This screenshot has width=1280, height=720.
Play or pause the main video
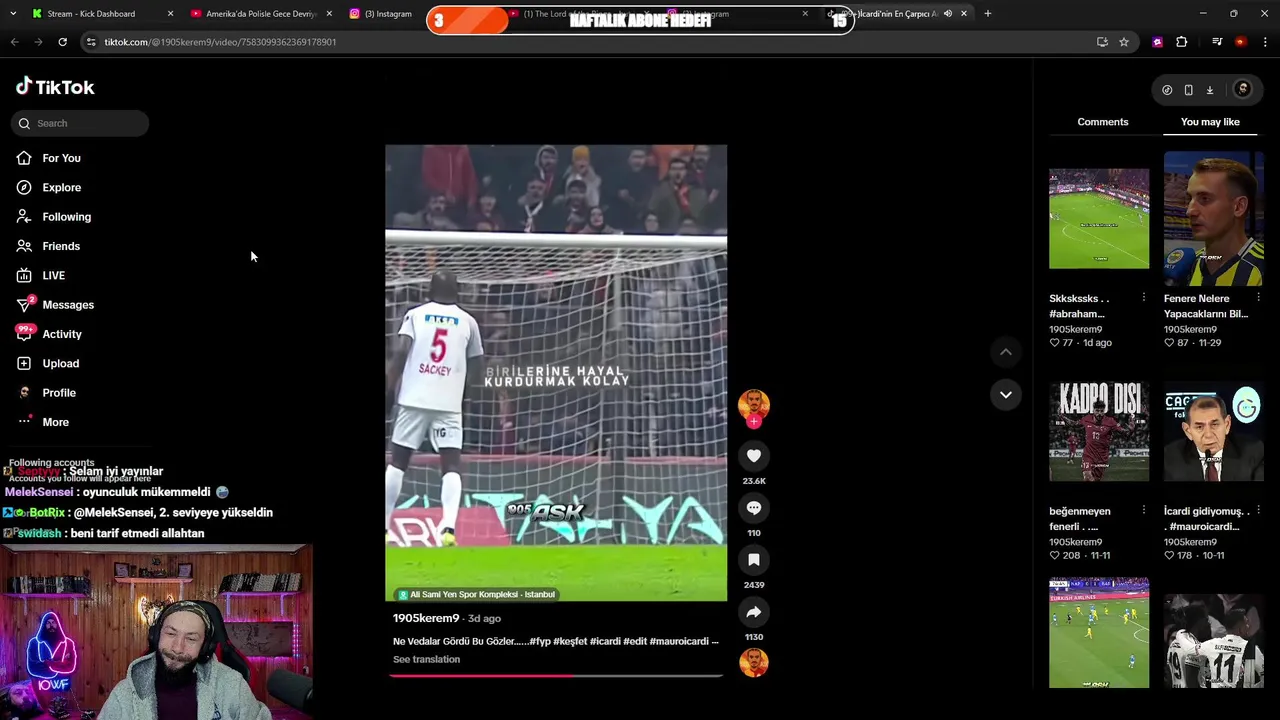[556, 373]
